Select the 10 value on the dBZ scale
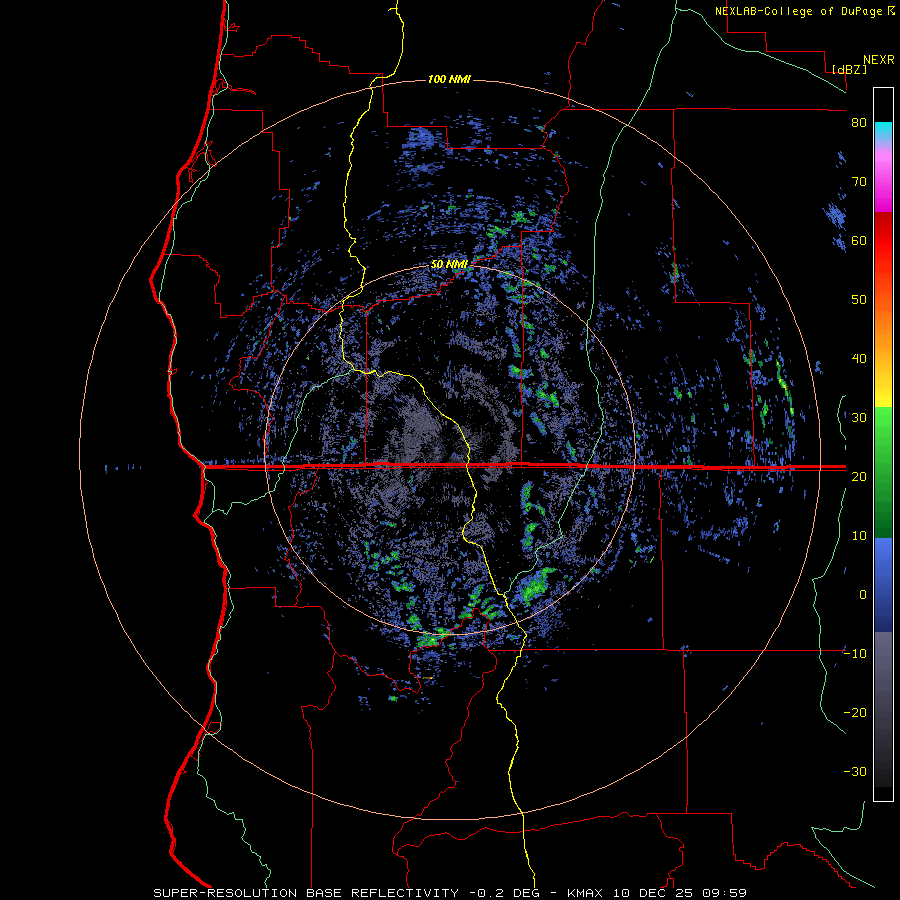Image resolution: width=900 pixels, height=900 pixels. click(859, 536)
